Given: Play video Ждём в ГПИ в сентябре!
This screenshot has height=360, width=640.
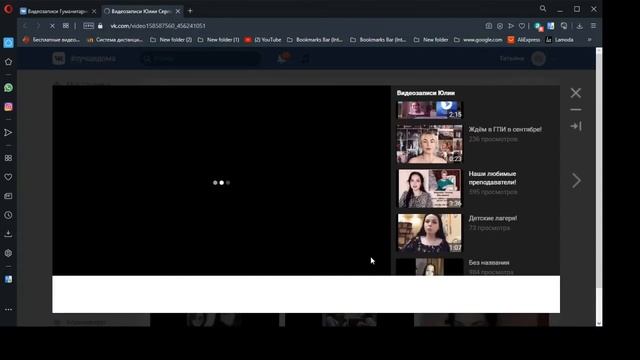Looking at the screenshot, I should tap(429, 144).
